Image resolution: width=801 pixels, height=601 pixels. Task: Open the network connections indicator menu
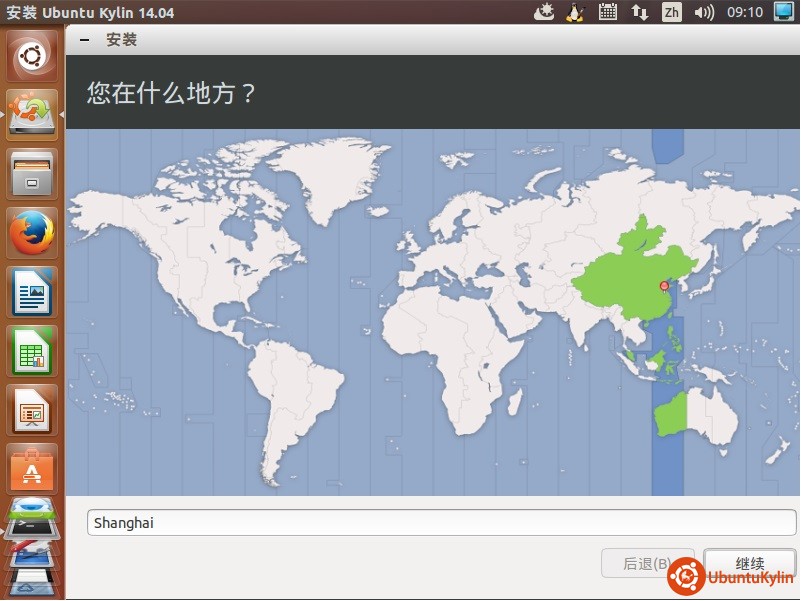[x=639, y=12]
